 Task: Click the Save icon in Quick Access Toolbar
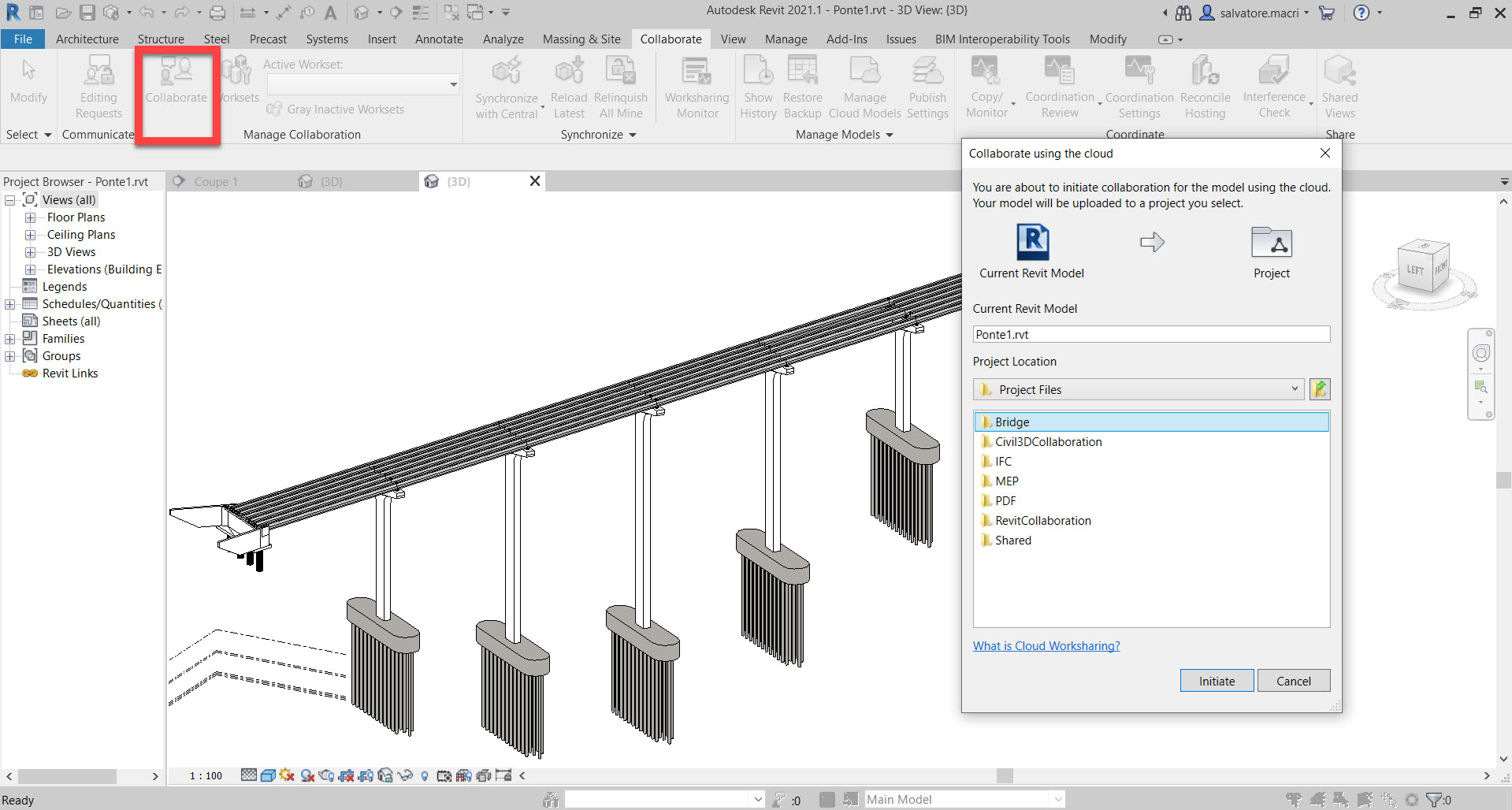point(87,13)
